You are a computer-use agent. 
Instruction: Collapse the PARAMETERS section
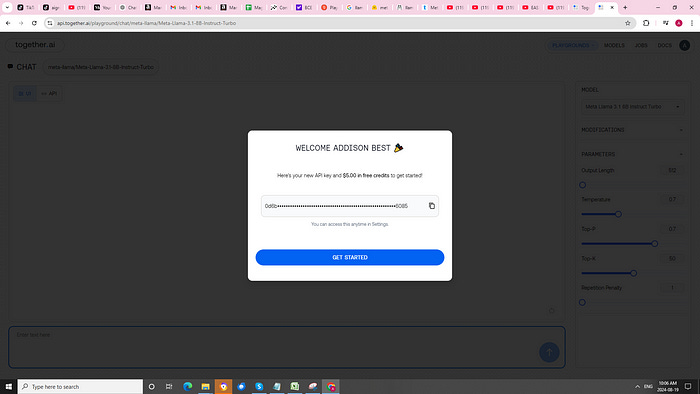click(632, 154)
